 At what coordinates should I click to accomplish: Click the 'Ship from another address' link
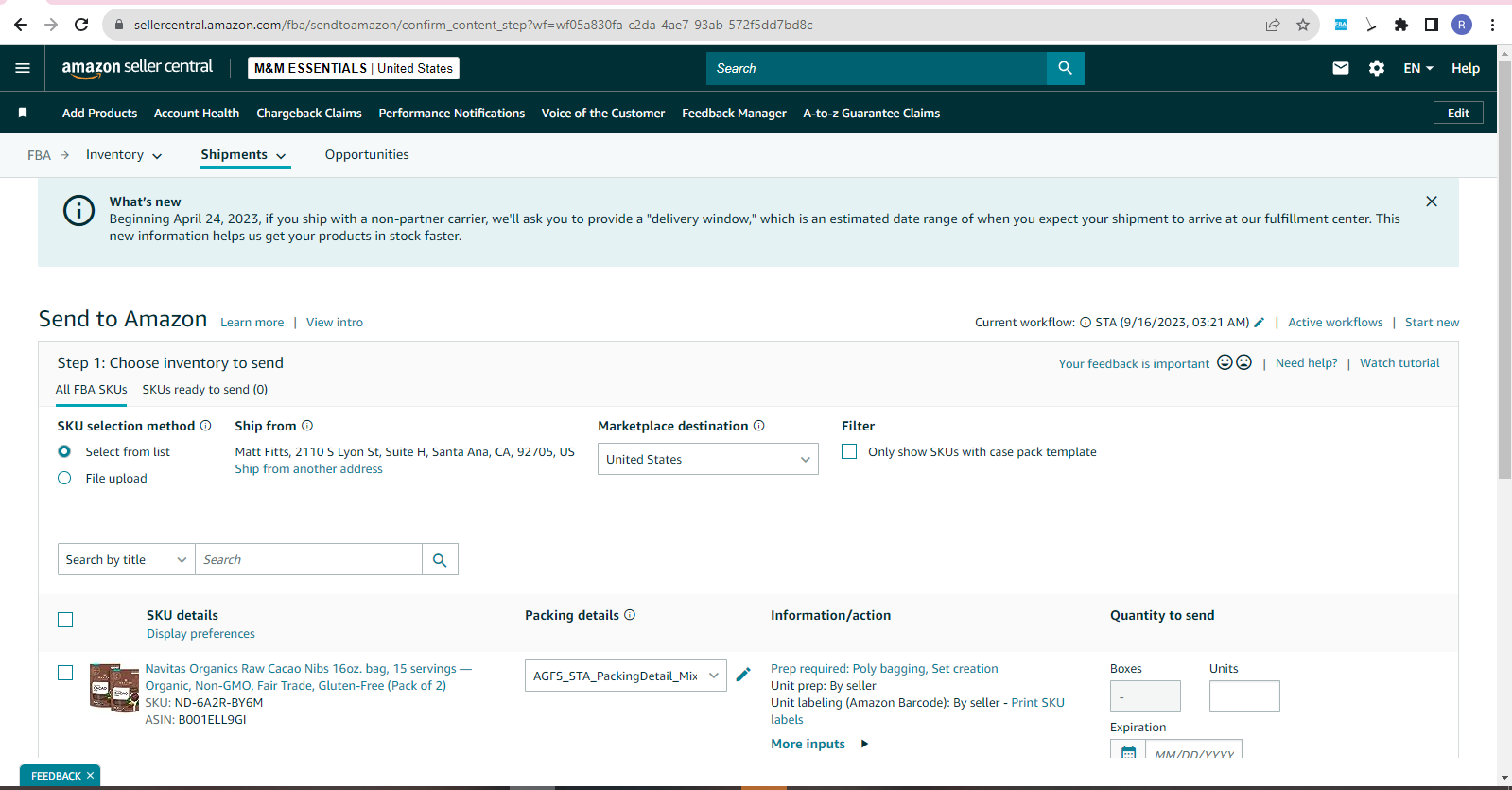(308, 469)
